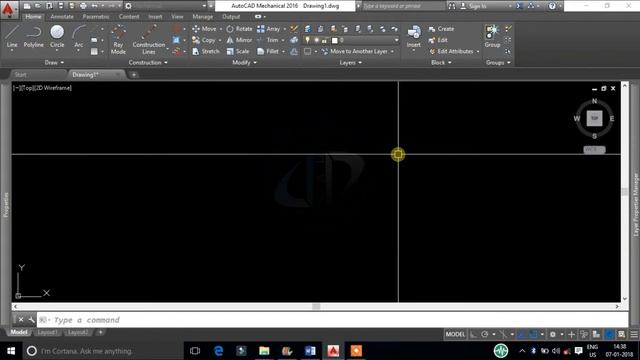Open Edit Attributes dropdown arrow
This screenshot has height=360, width=640.
coord(478,51)
